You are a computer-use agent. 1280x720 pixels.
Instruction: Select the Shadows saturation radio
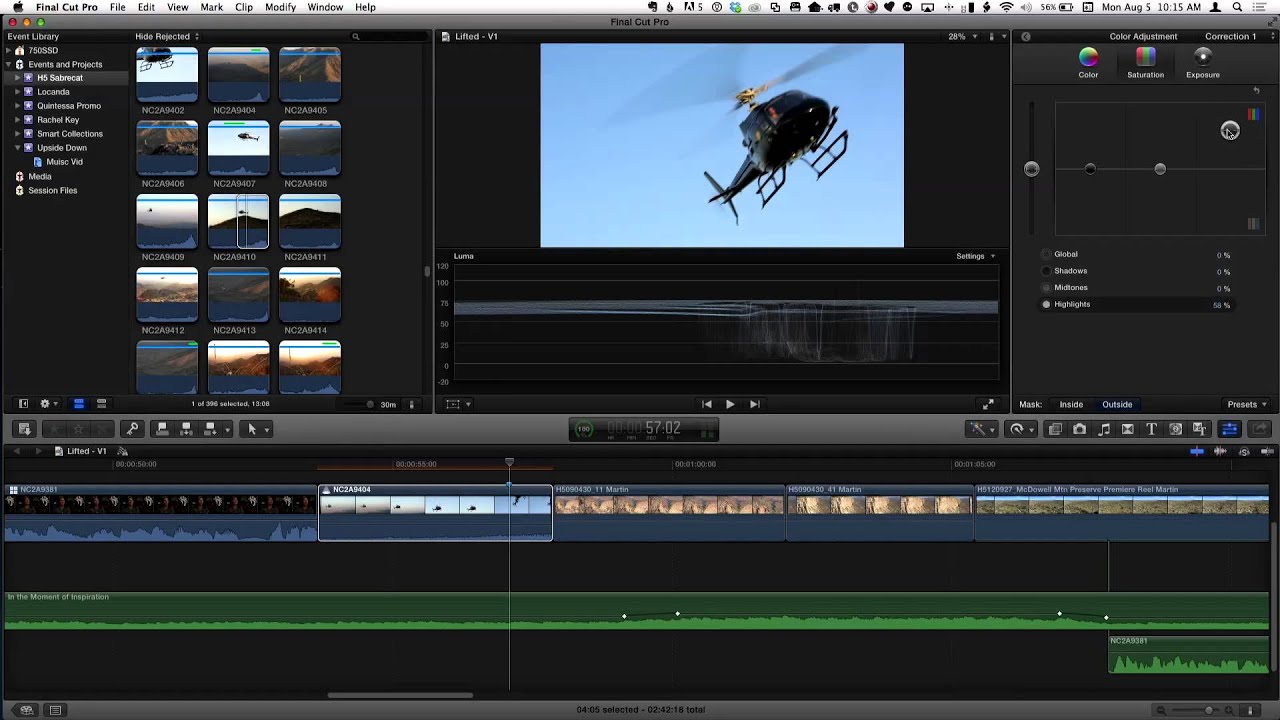[x=1047, y=271]
